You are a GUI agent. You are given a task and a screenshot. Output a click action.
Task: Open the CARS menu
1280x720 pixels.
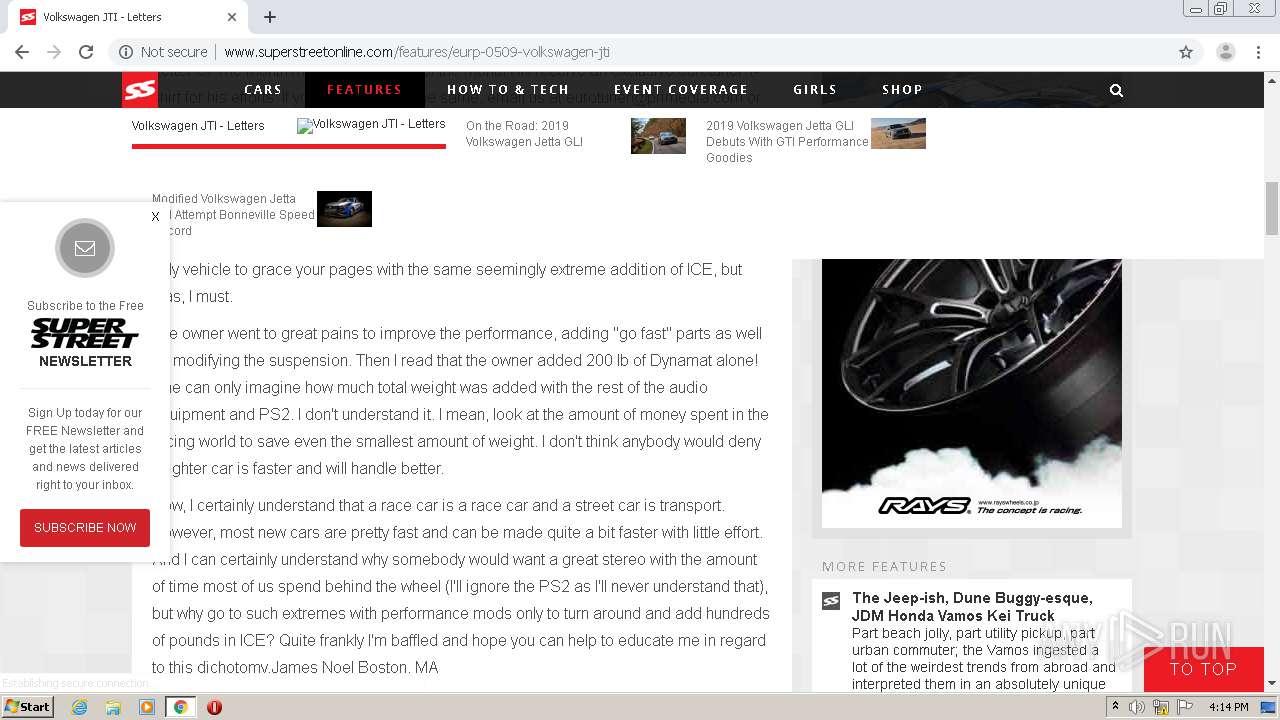pyautogui.click(x=263, y=90)
